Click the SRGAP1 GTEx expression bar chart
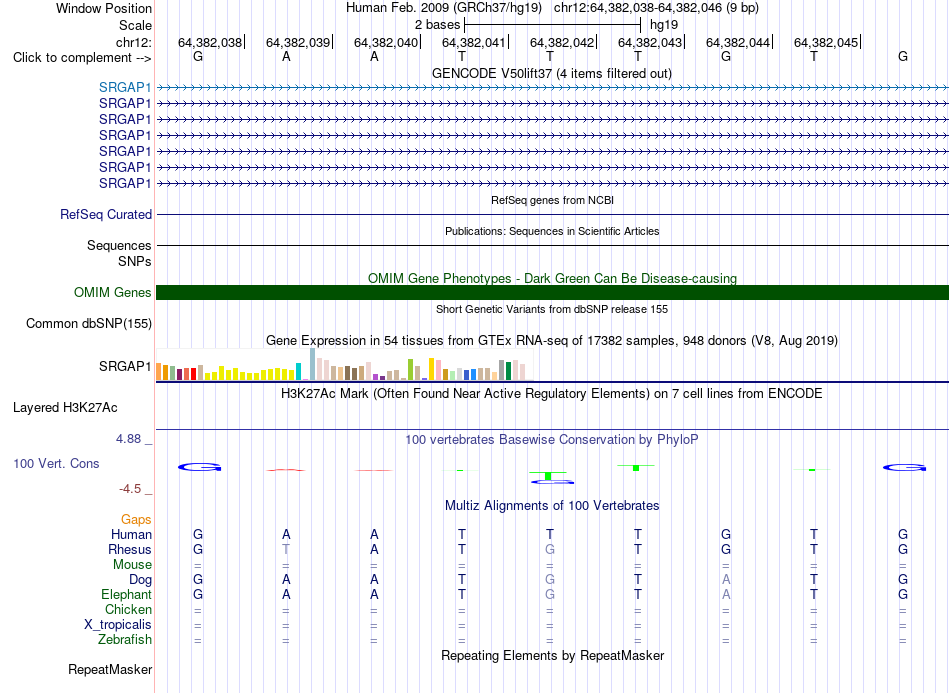Screen dimensions: 950x693 [344, 365]
